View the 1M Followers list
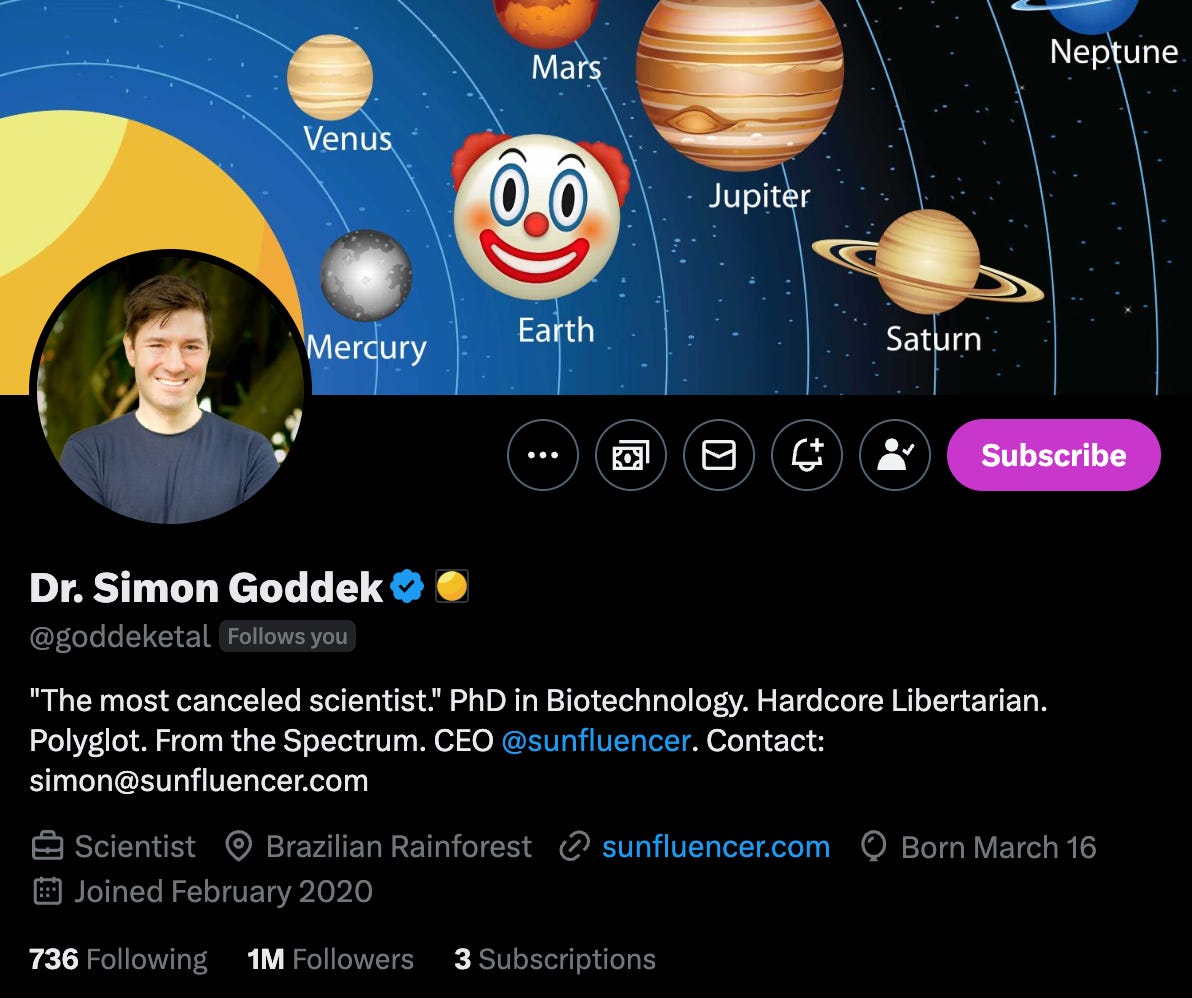 click(x=330, y=959)
